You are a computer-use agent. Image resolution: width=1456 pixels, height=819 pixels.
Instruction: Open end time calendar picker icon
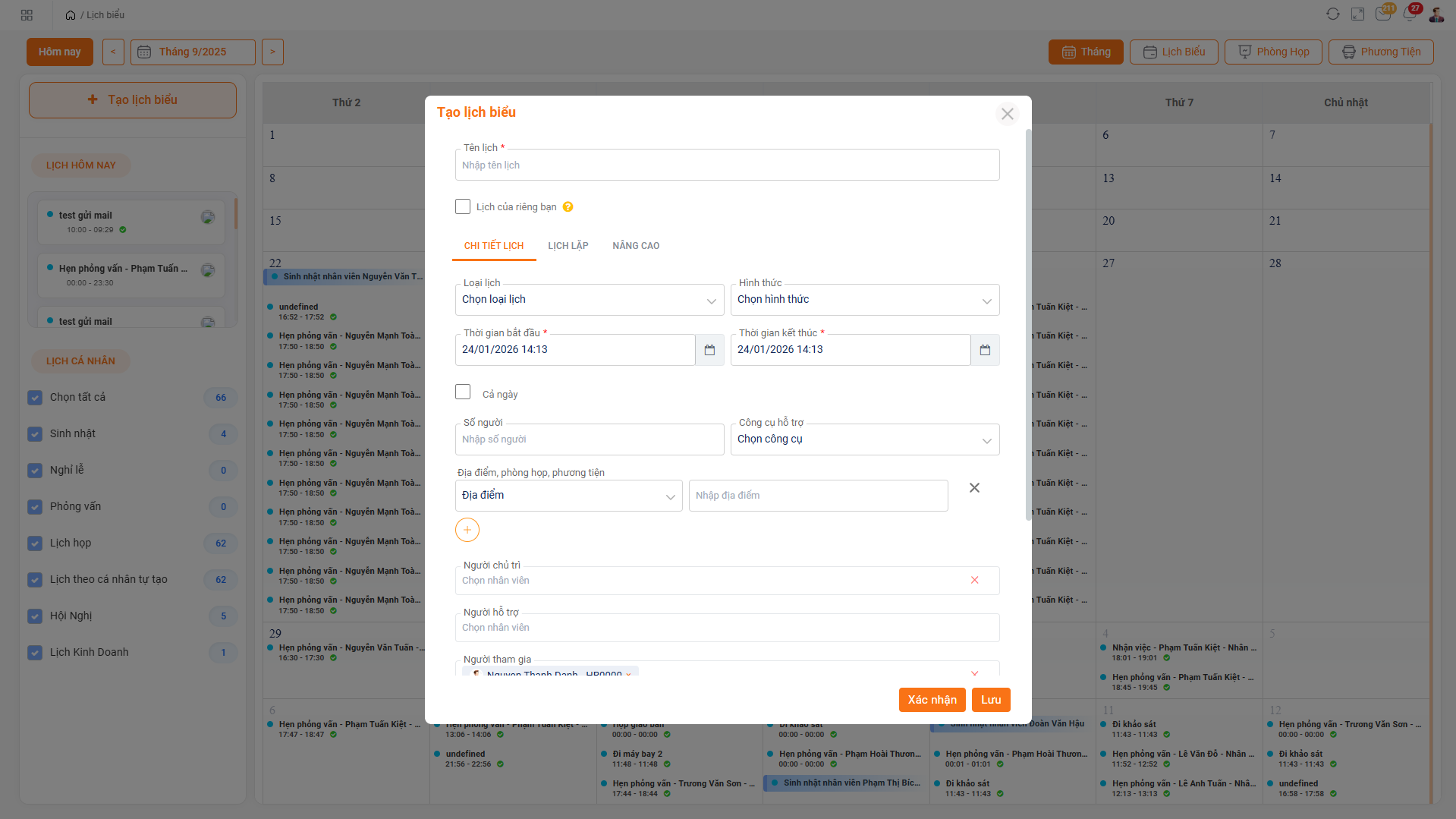coord(985,350)
